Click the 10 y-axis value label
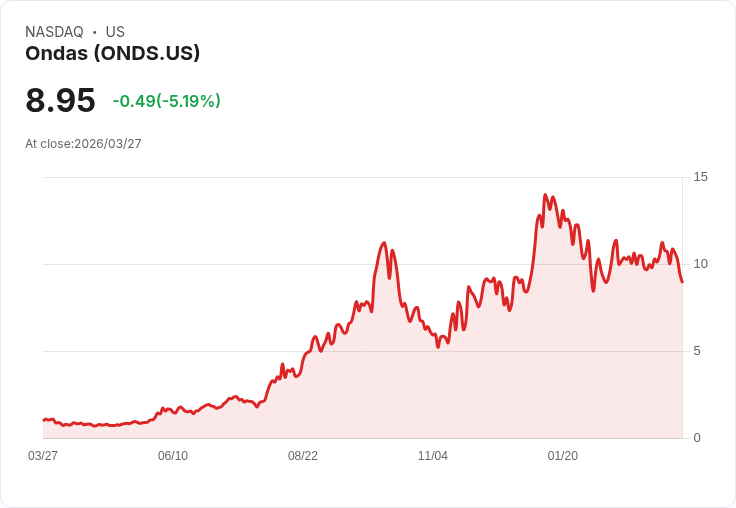Screen dimensions: 736x508 (x=701, y=264)
